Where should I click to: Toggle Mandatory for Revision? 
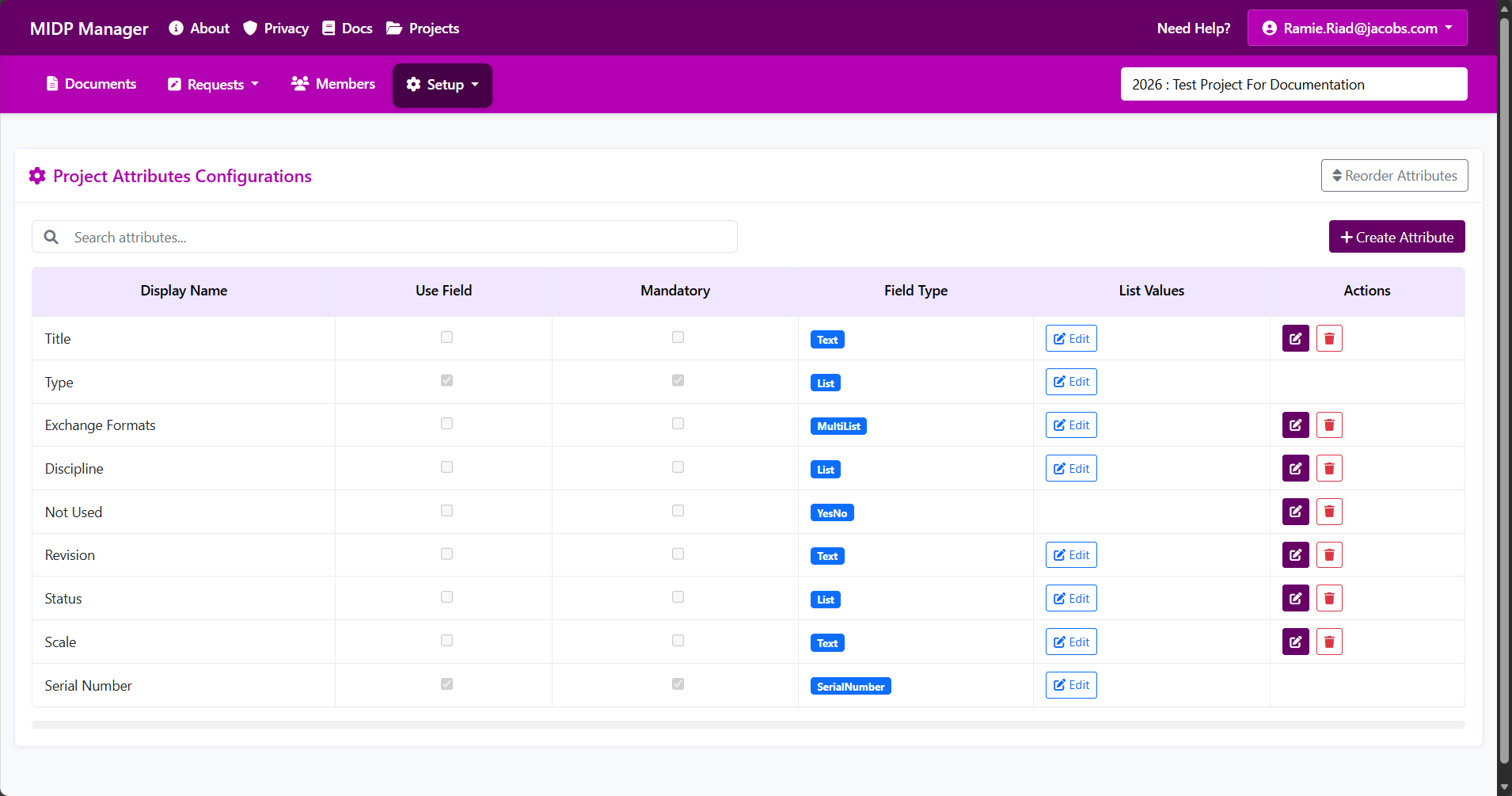(678, 554)
